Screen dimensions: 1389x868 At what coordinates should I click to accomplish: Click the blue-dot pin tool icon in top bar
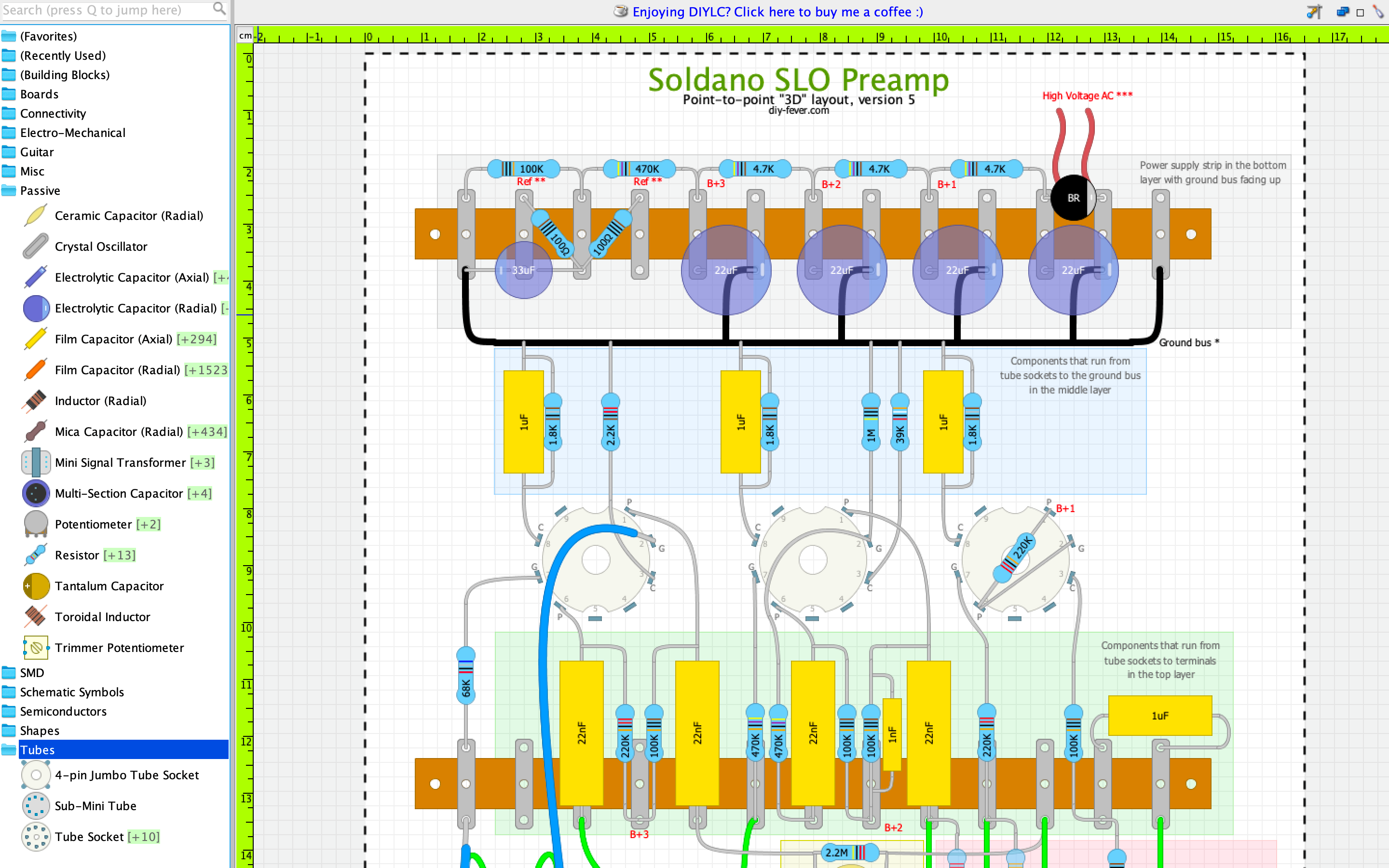click(1314, 12)
